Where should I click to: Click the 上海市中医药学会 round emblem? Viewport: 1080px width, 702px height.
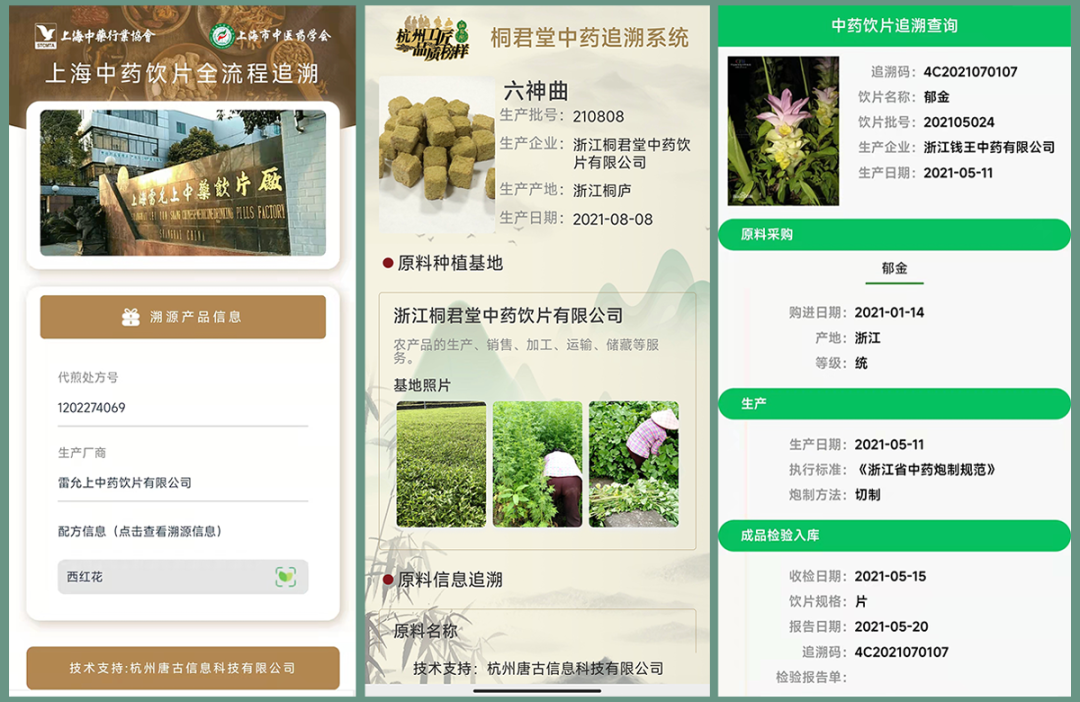coord(222,36)
